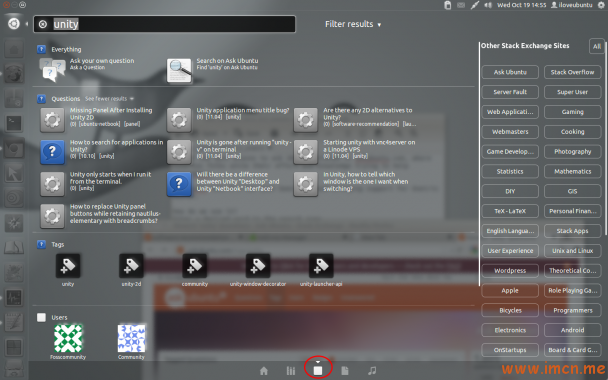Screen dimensions: 608x380
Task: Toggle the Game Development site filter
Action: pos(510,151)
